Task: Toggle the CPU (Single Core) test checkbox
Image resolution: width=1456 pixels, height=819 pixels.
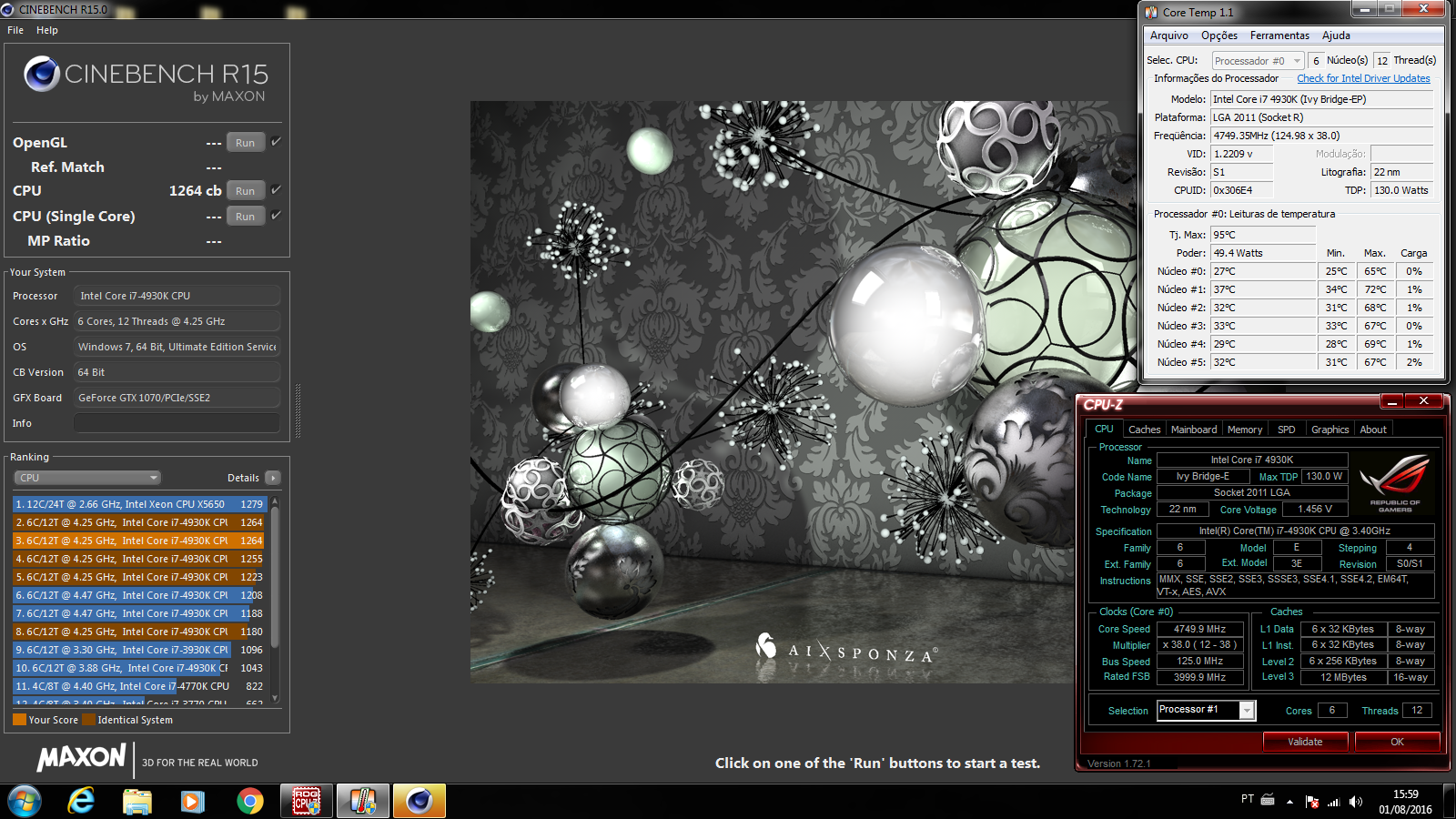Action: (x=276, y=216)
